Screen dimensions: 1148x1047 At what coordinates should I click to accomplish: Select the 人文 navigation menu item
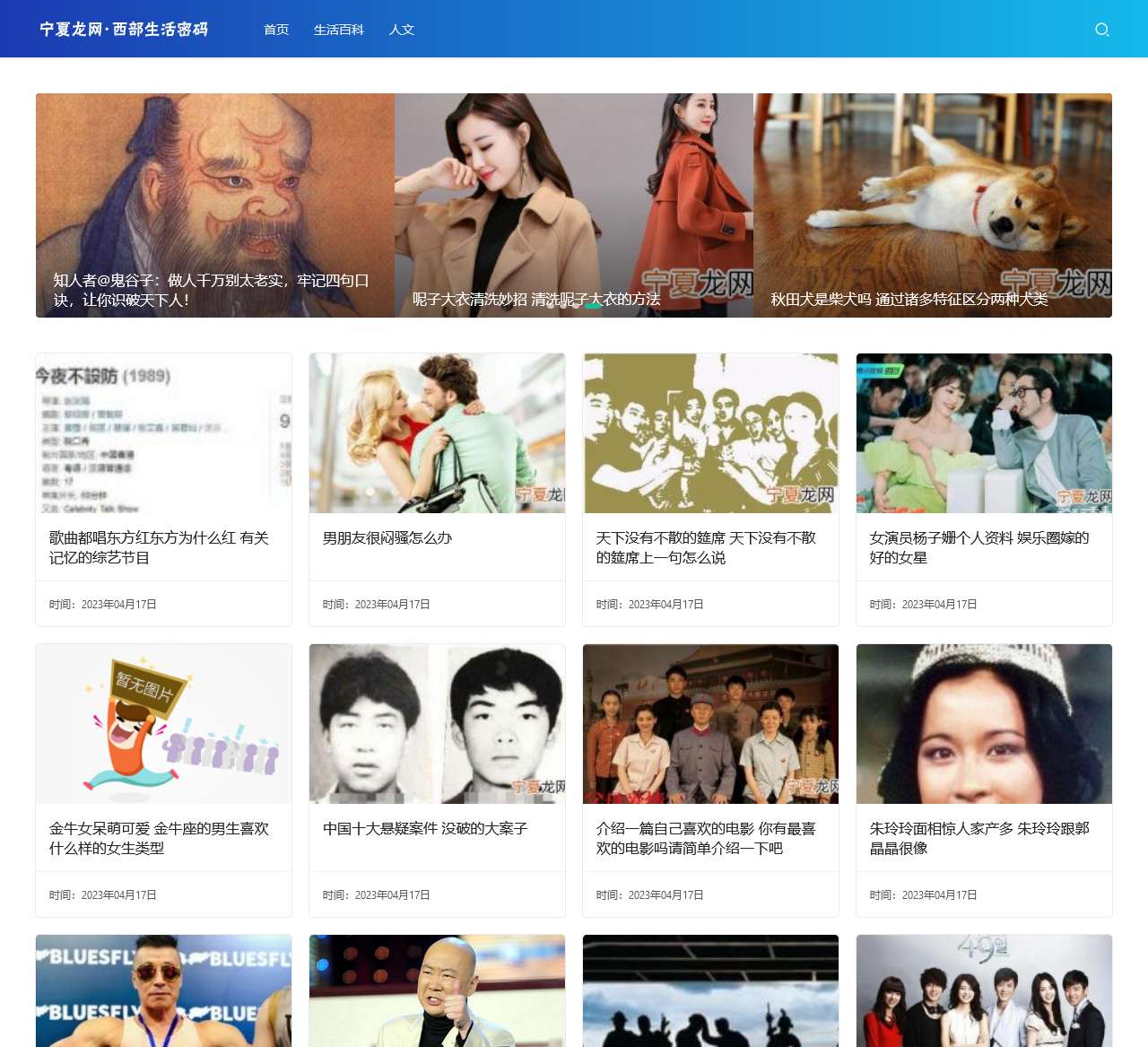click(x=402, y=30)
